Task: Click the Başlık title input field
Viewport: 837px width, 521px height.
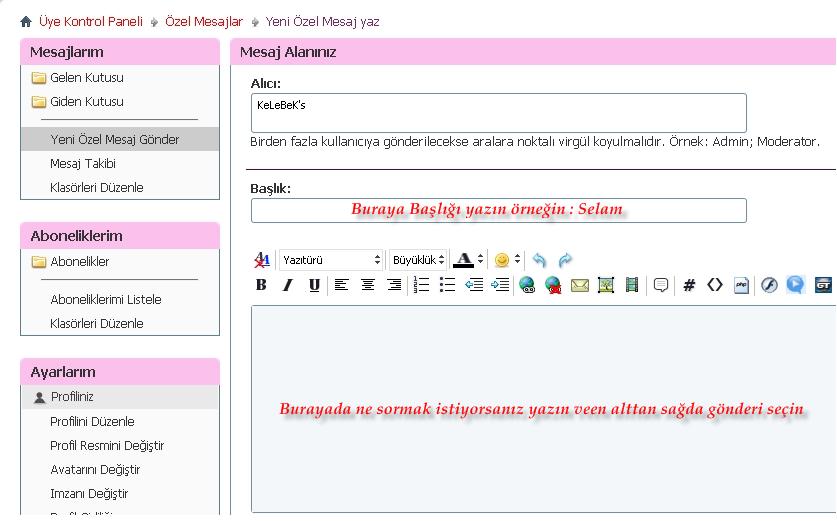Action: coord(498,210)
